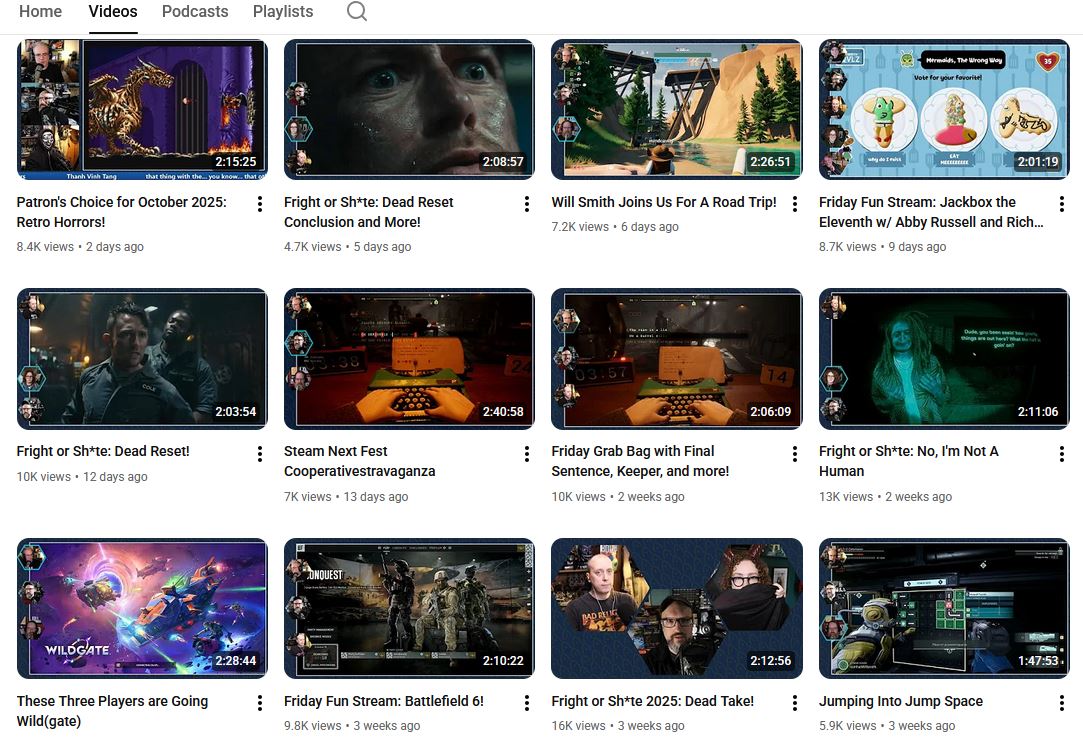
Task: Click the '7.2K views • 6 days ago' text
Action: click(x=615, y=227)
